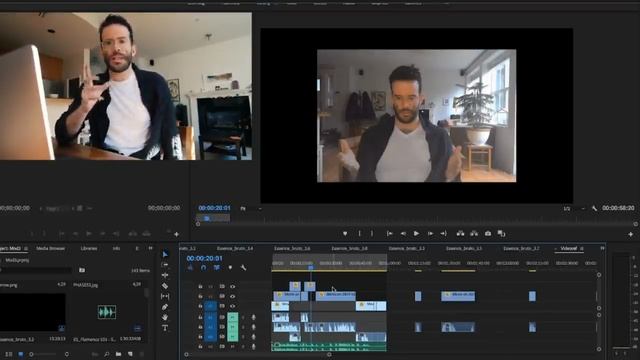Step forward one frame in Program monitor
Image resolution: width=640 pixels, height=360 pixels.
[430, 233]
